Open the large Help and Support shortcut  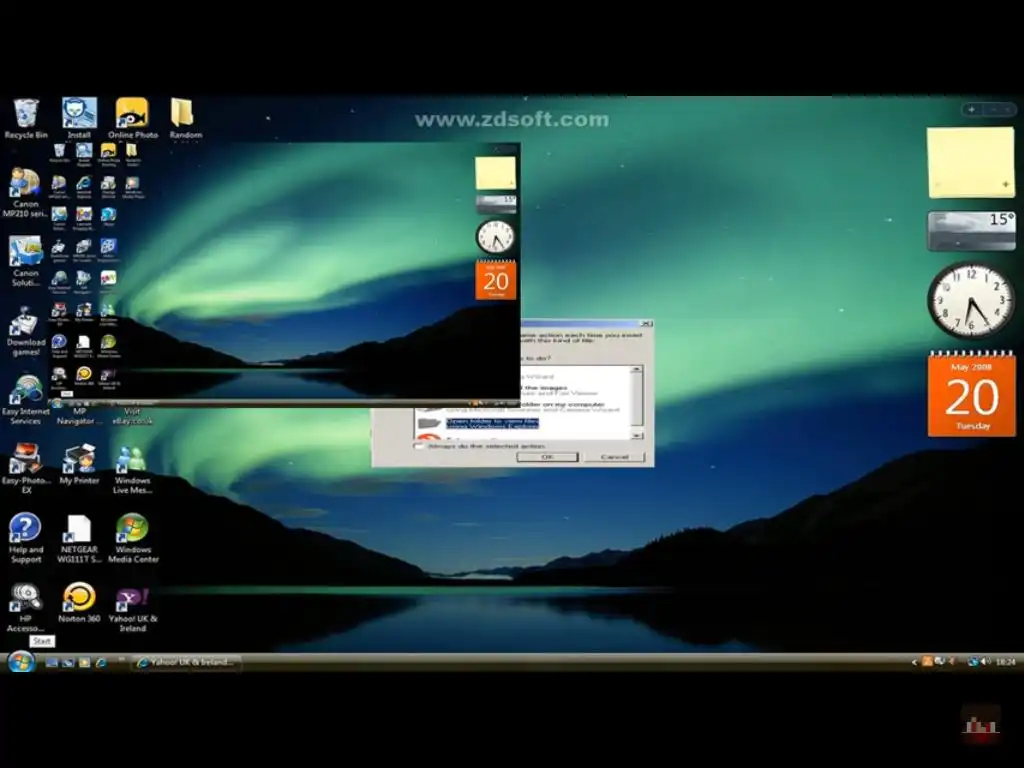(x=26, y=538)
